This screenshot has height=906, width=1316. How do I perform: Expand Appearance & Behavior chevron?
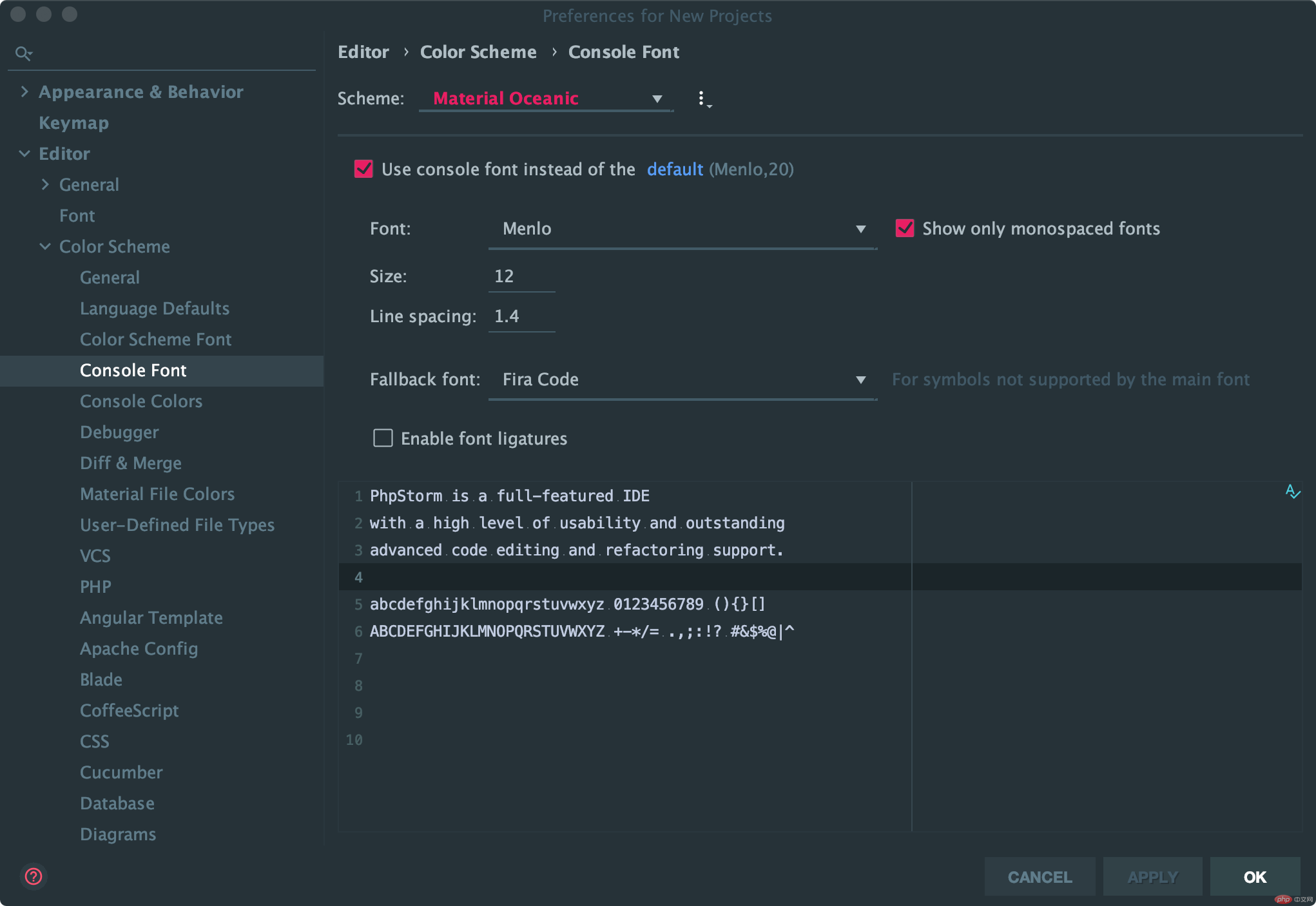point(24,92)
